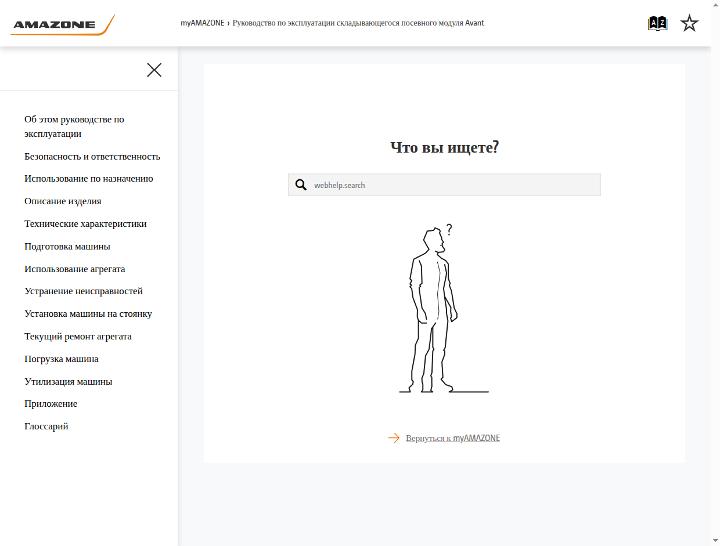Viewport: 720px width, 546px height.
Task: Click the page scrollbar down arrow
Action: (715, 541)
